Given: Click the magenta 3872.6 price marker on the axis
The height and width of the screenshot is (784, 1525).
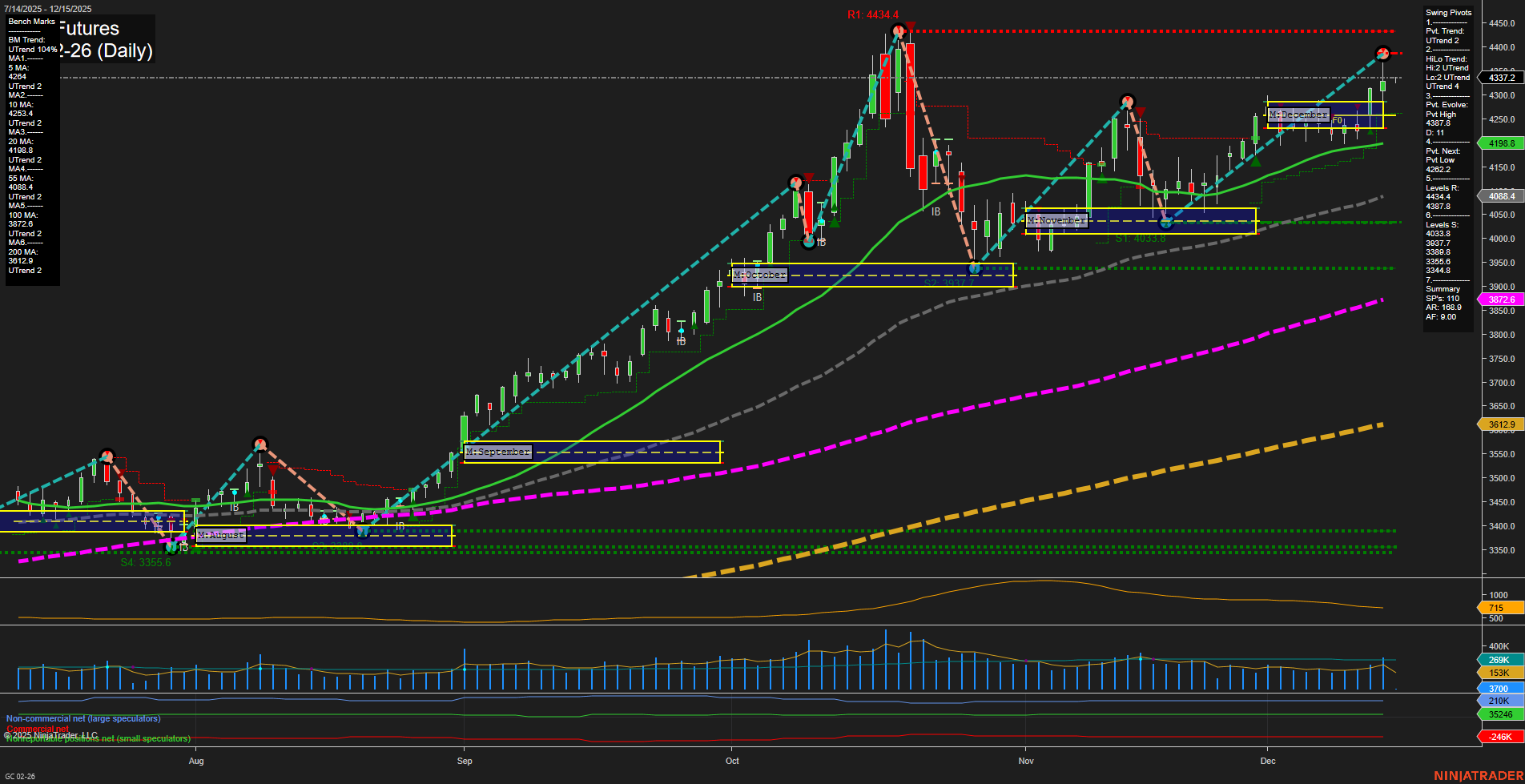Looking at the screenshot, I should [1501, 299].
